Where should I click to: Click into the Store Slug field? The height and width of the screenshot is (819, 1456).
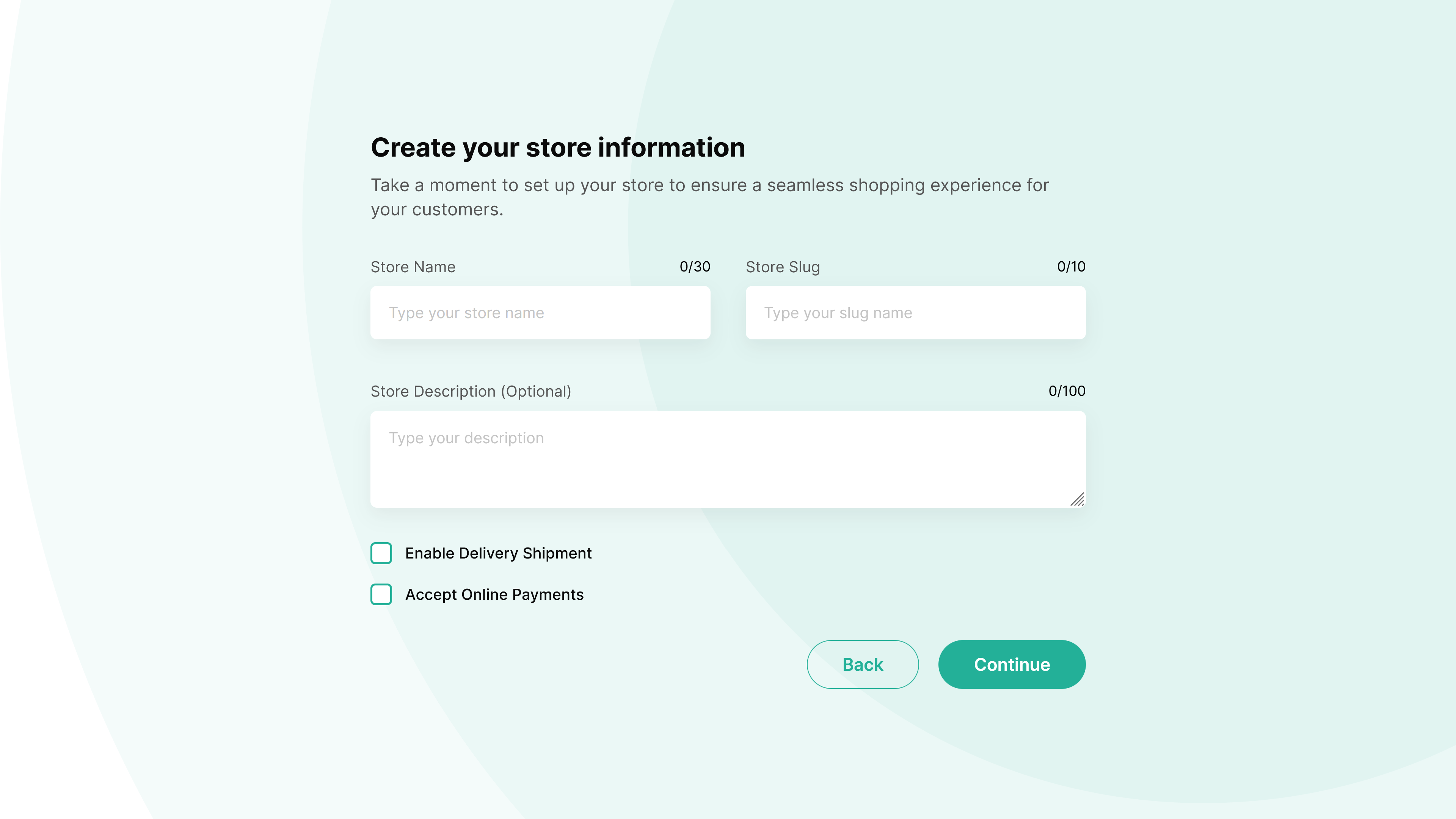pos(916,312)
